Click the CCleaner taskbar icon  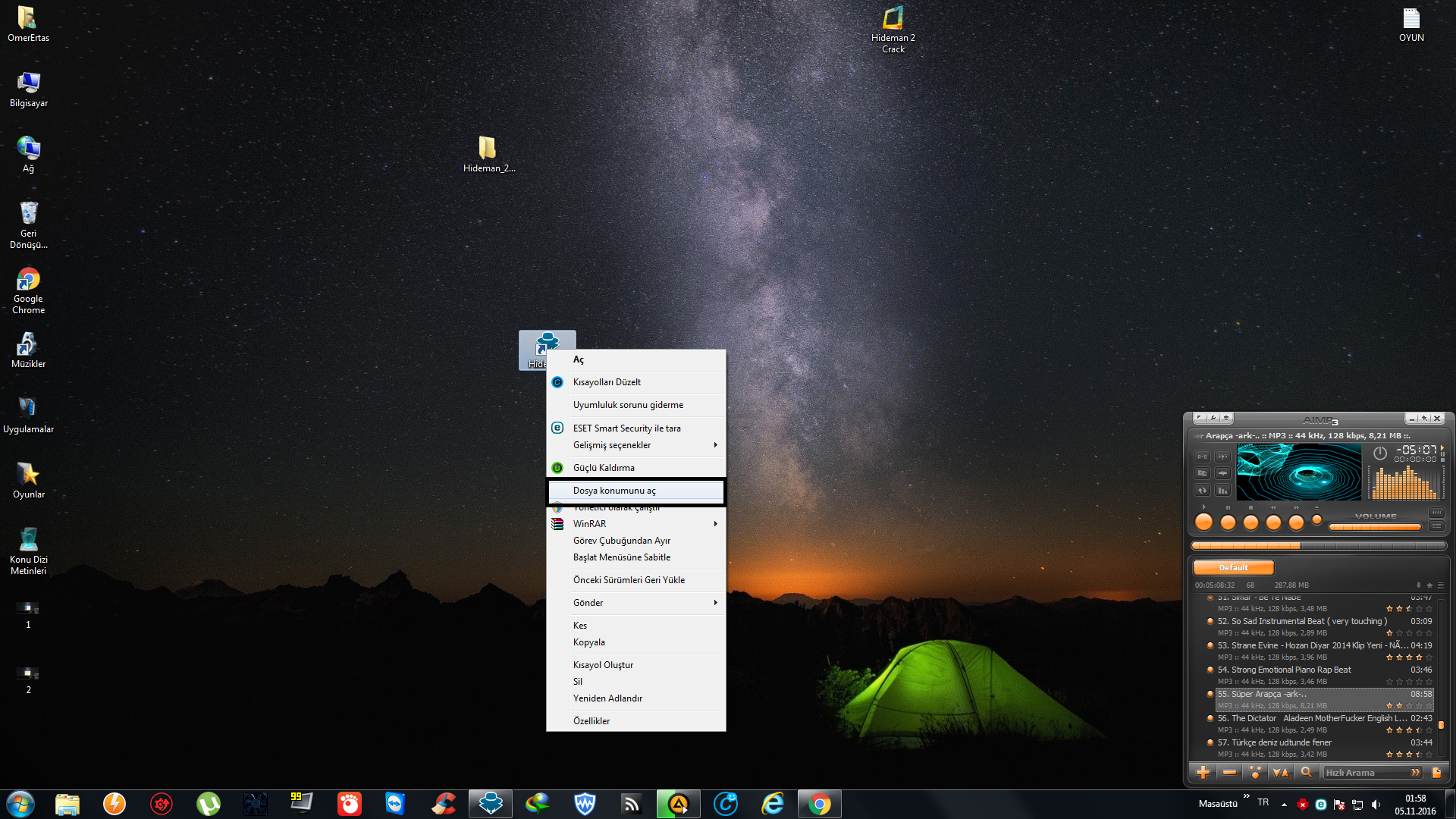coord(442,803)
